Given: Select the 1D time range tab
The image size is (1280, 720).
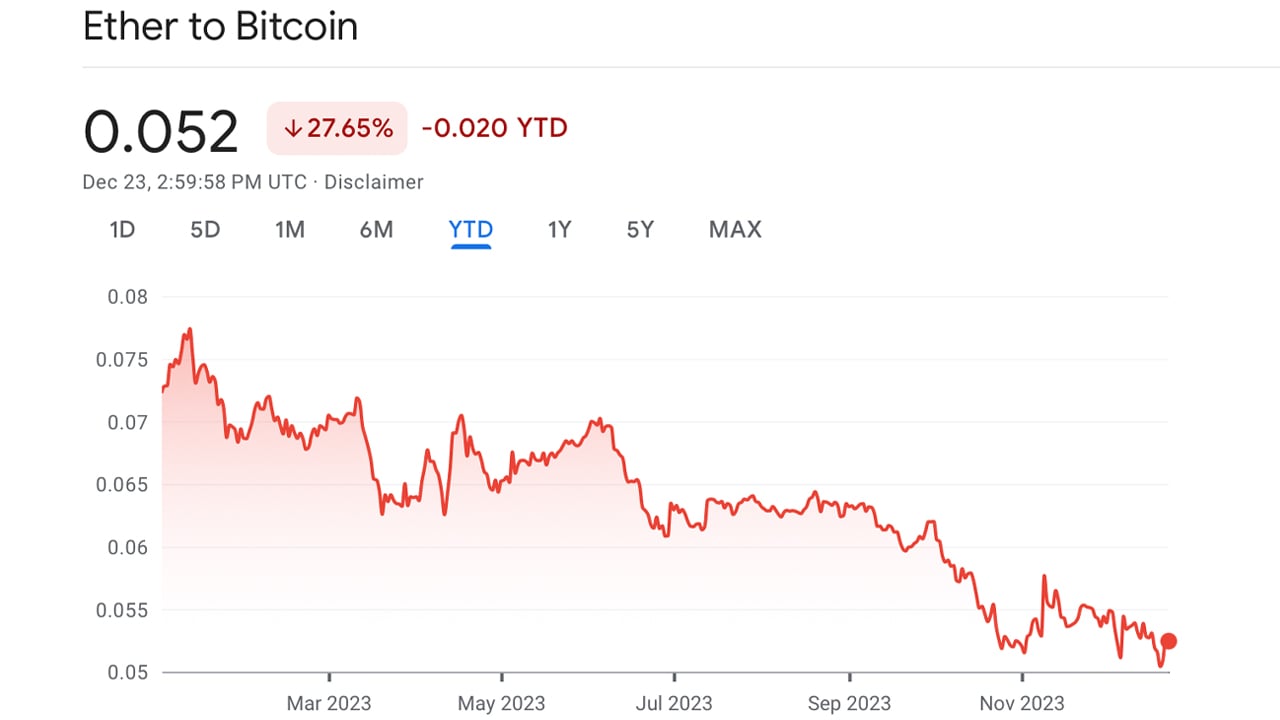Looking at the screenshot, I should coord(122,230).
